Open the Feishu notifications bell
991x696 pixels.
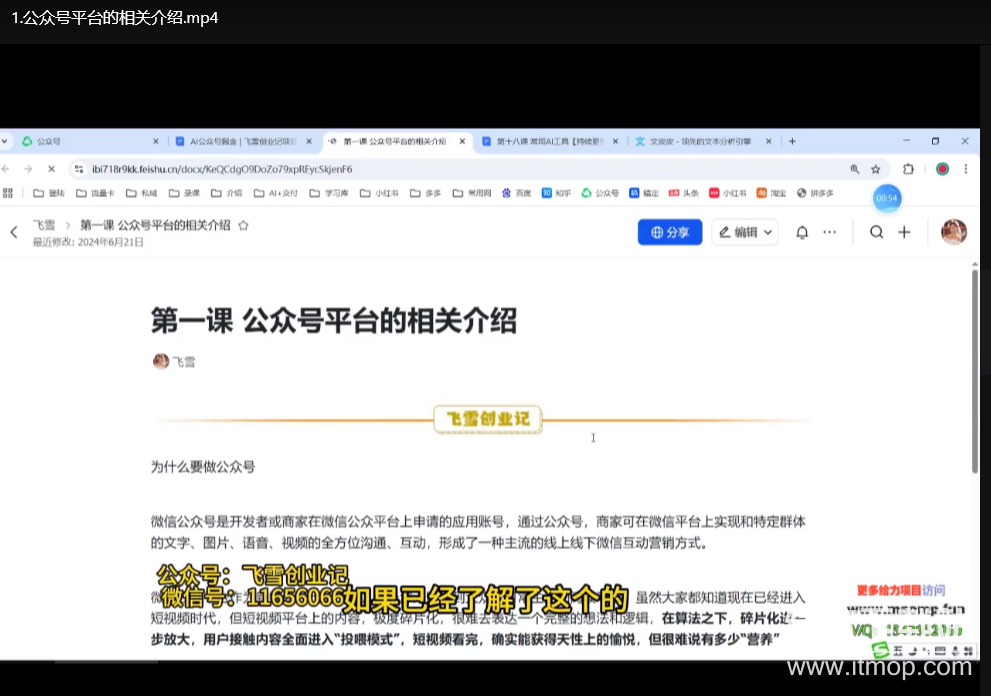click(x=802, y=232)
